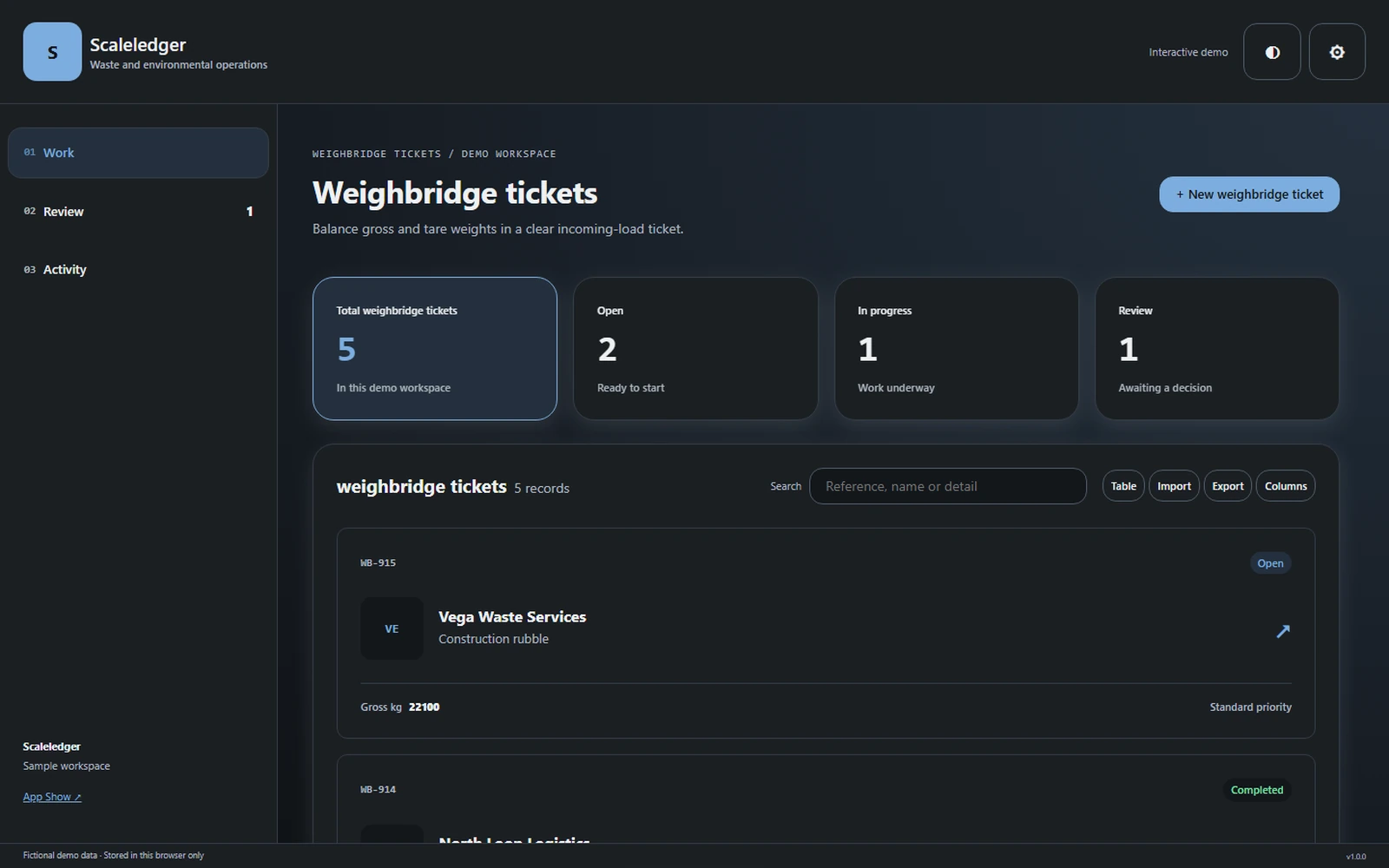Open the Vega Waste Services arrow icon
The image size is (1389, 868).
pos(1282,631)
